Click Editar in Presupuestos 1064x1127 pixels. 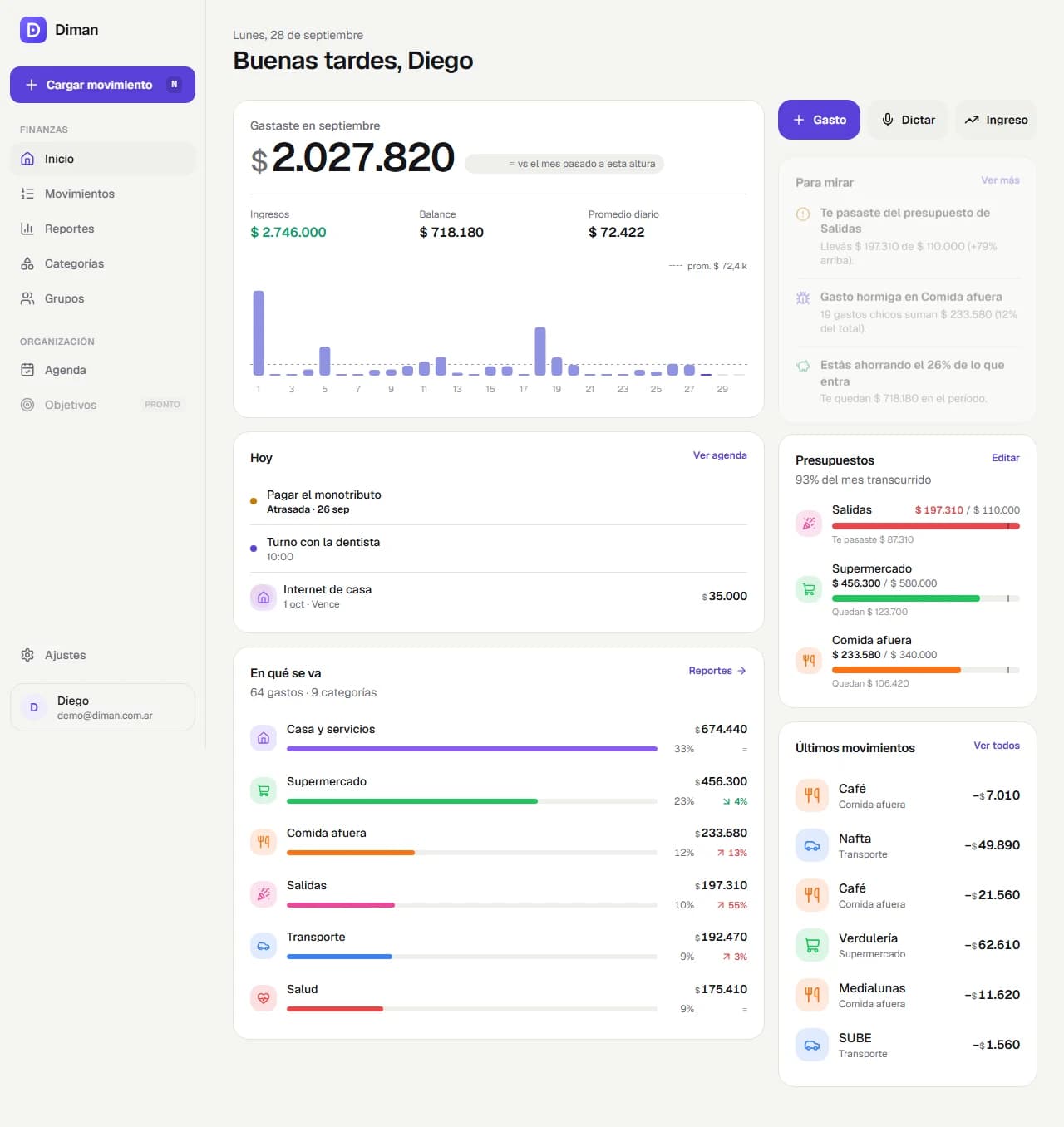[1006, 458]
